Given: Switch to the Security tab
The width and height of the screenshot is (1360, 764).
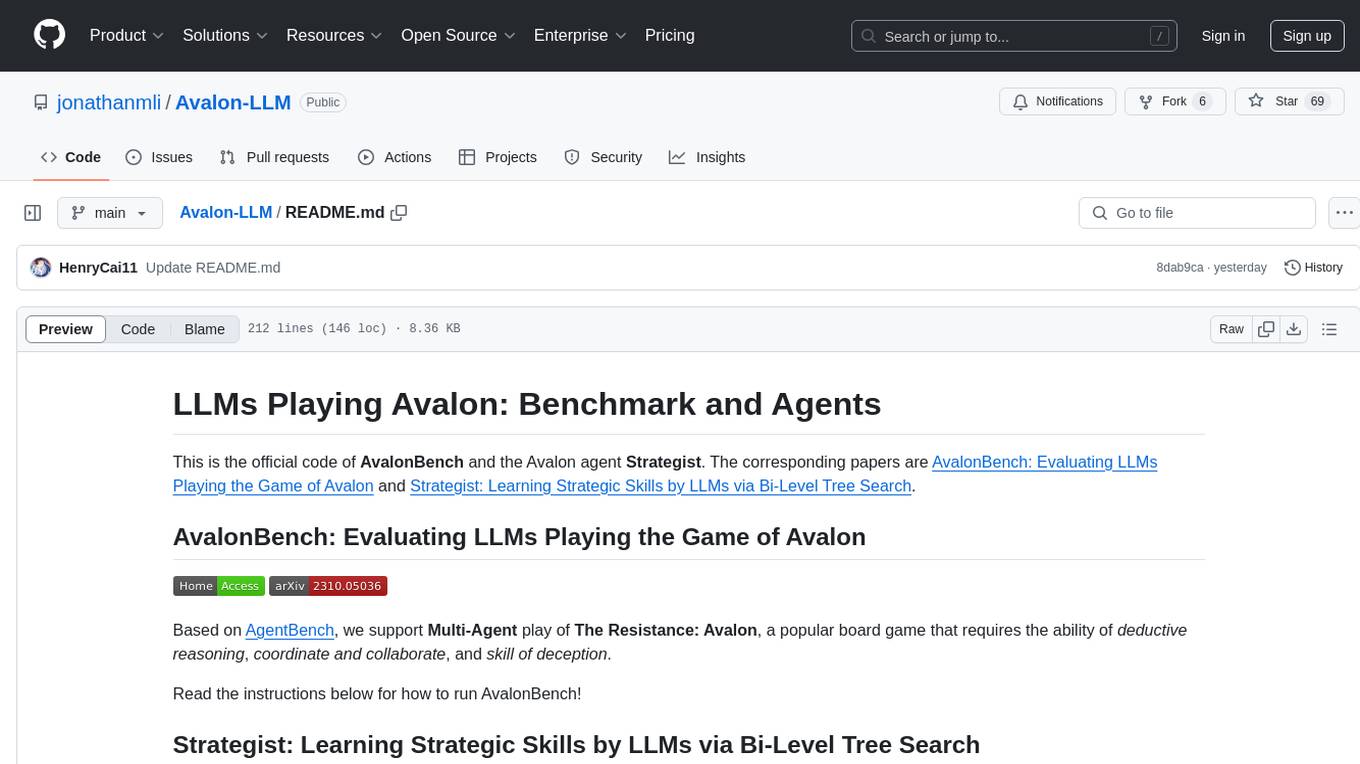Looking at the screenshot, I should [603, 157].
